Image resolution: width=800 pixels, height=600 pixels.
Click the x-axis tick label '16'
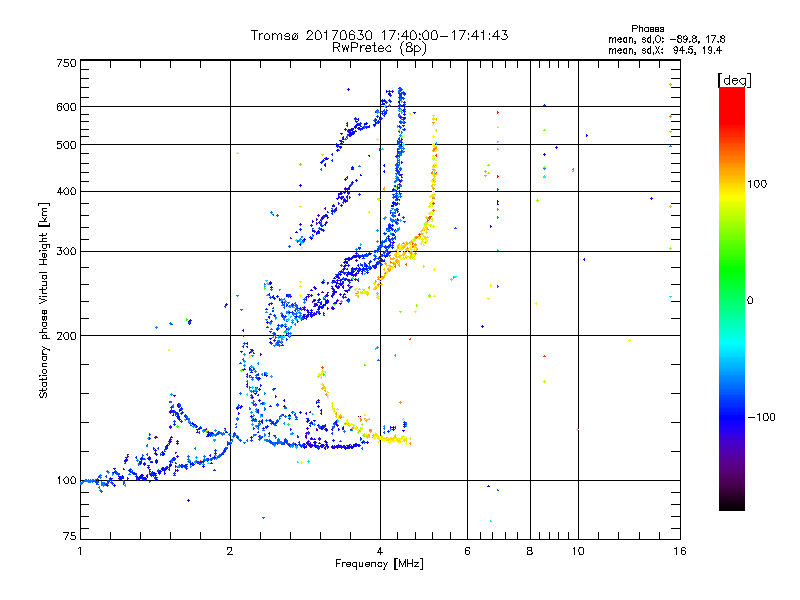point(680,551)
